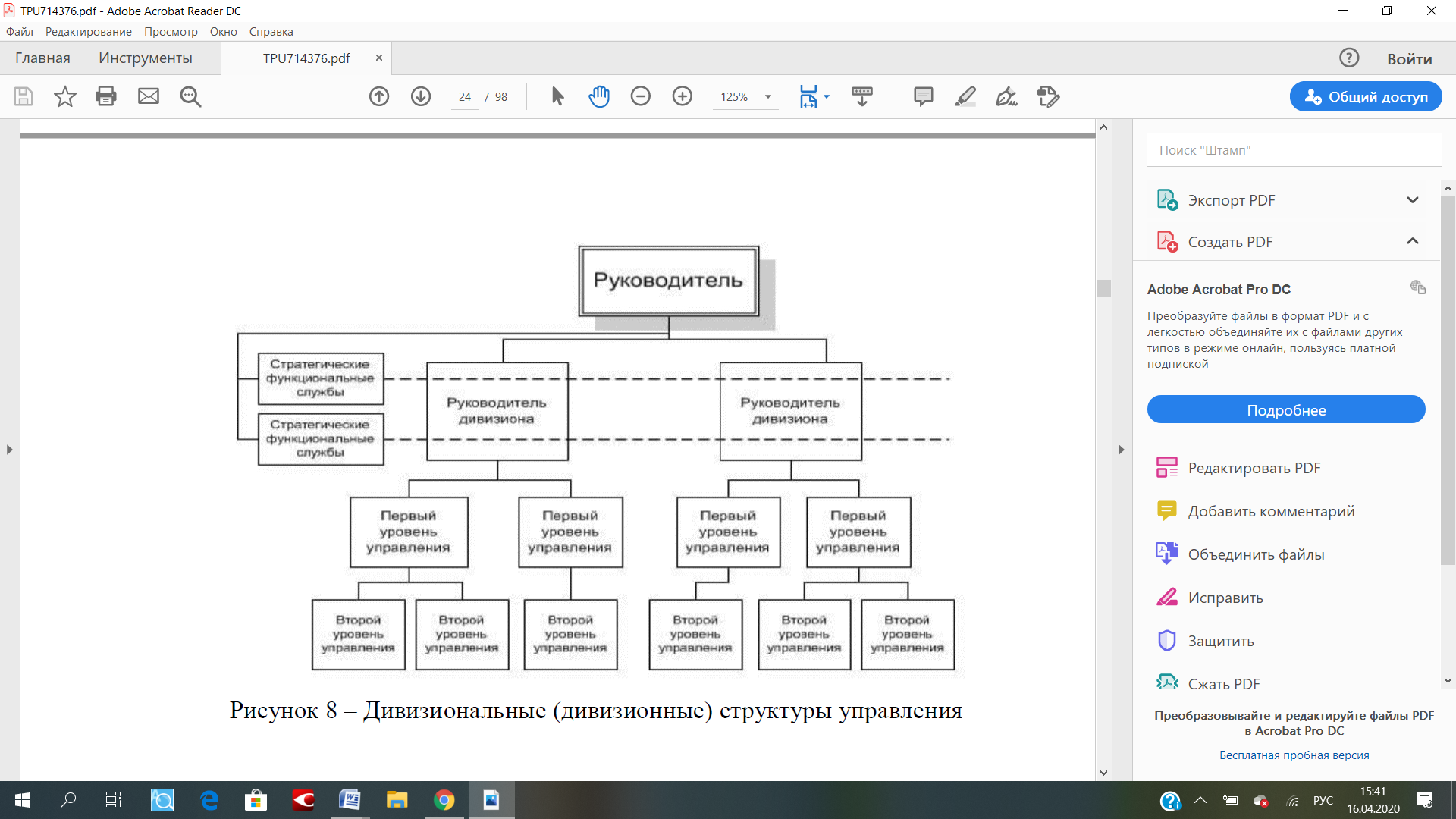
Task: Expand the left navigation pane arrow
Action: tap(9, 450)
